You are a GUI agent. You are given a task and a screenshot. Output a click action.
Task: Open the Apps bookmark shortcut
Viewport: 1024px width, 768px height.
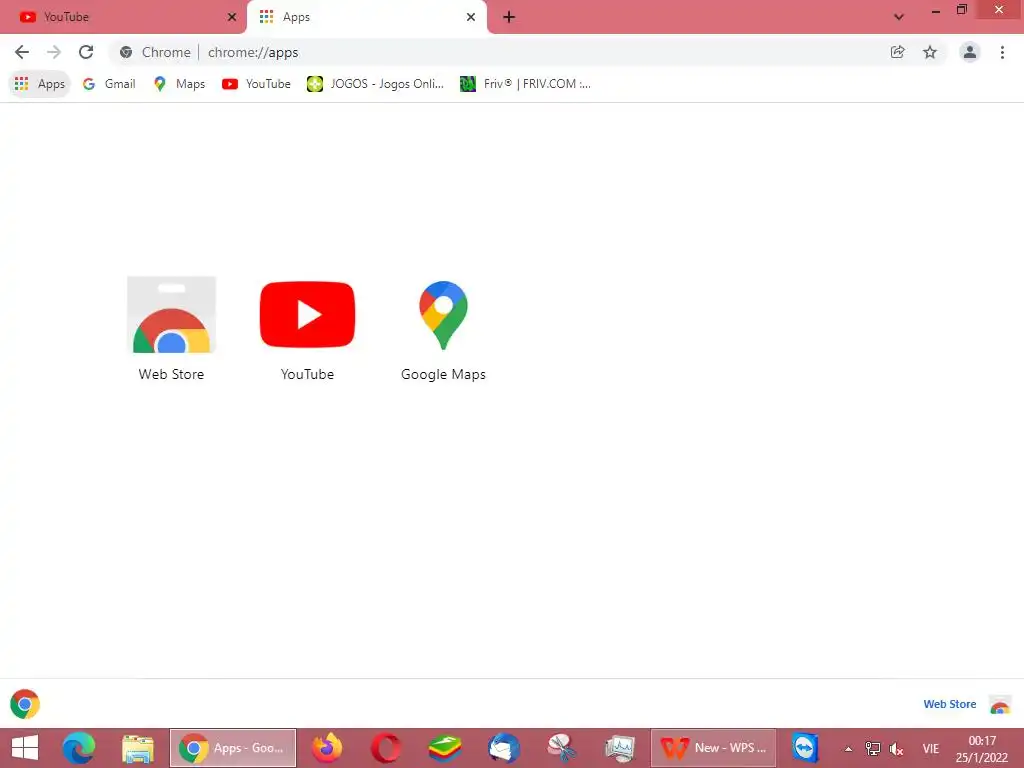click(40, 84)
